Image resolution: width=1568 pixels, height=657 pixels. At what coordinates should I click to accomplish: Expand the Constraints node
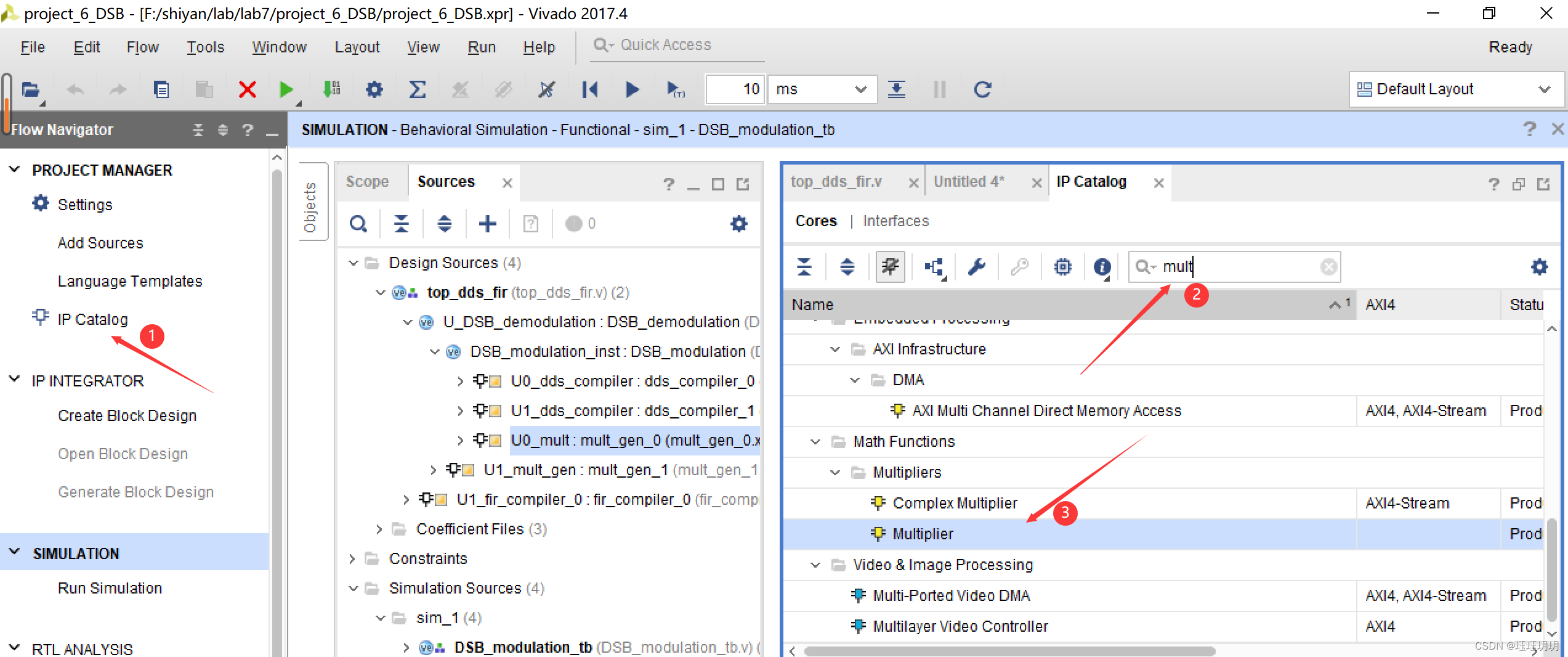pos(352,559)
